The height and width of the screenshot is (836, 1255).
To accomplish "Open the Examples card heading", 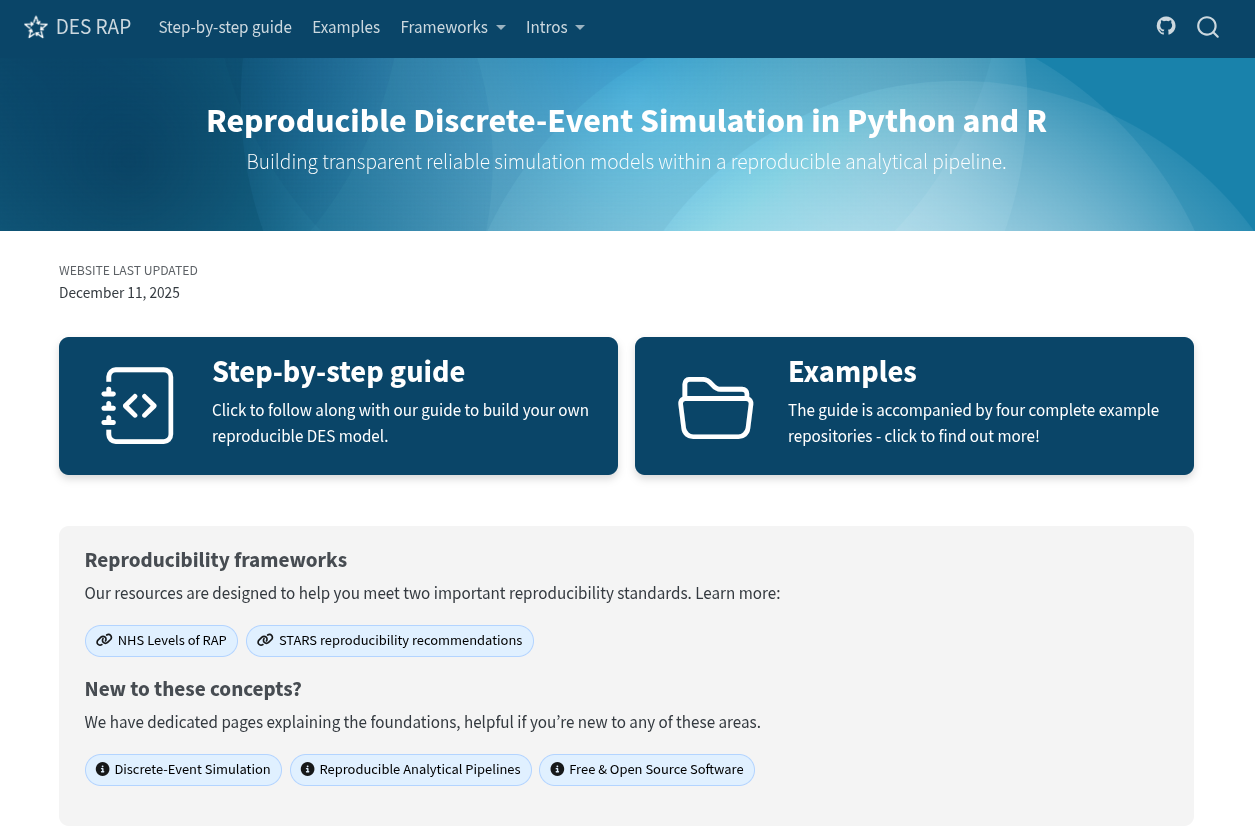I will (852, 371).
